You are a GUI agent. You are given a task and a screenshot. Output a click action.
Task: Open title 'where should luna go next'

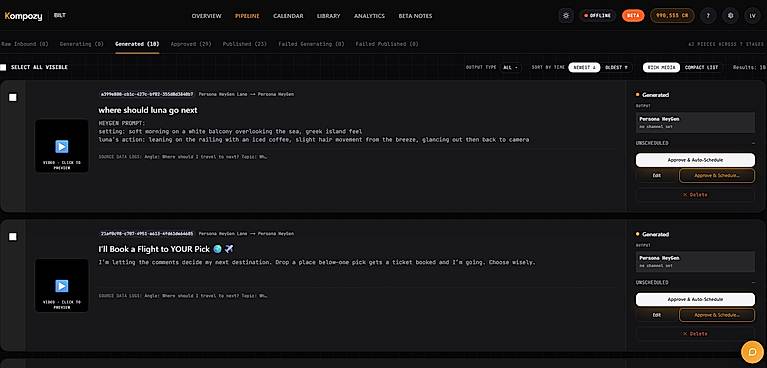[x=148, y=110]
